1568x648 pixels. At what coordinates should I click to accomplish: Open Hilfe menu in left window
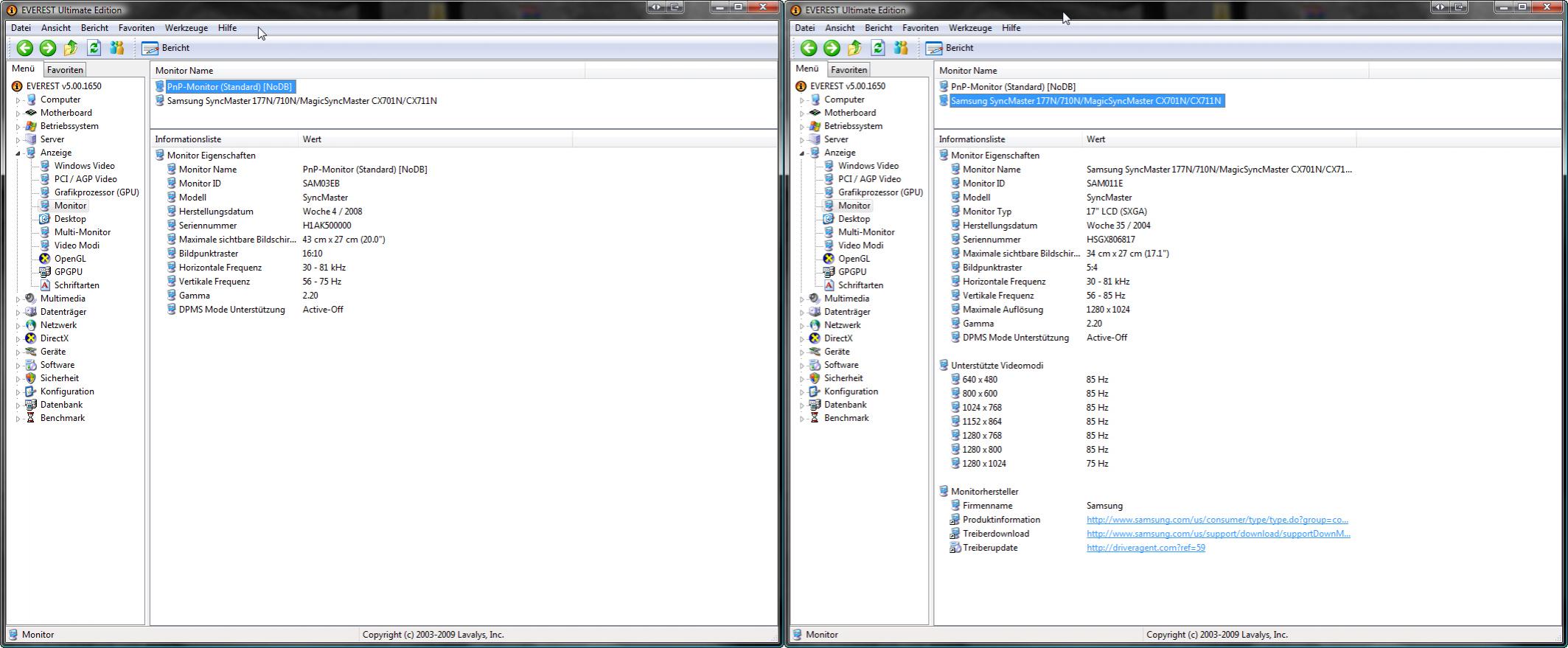[x=227, y=28]
